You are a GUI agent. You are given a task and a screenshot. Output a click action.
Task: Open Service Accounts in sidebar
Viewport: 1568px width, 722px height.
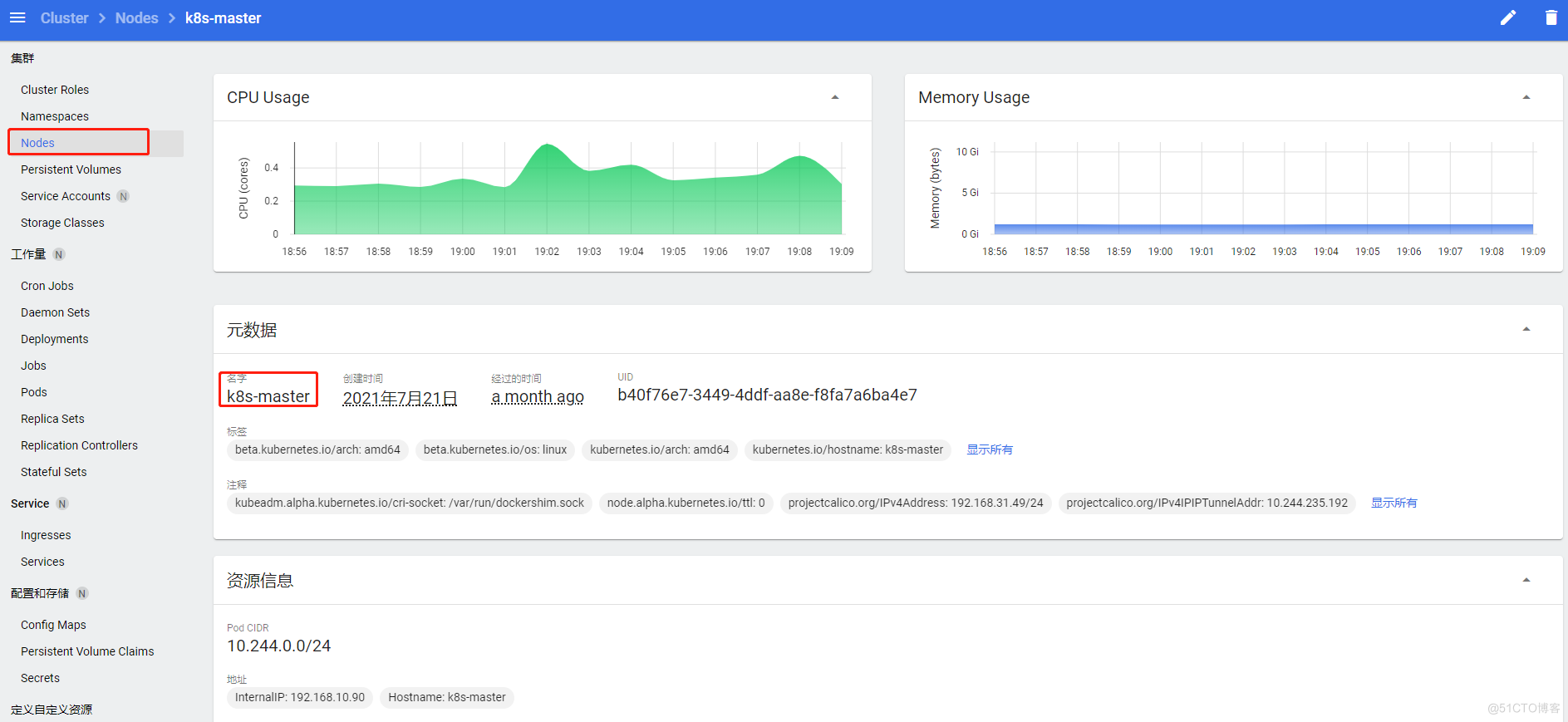point(66,196)
